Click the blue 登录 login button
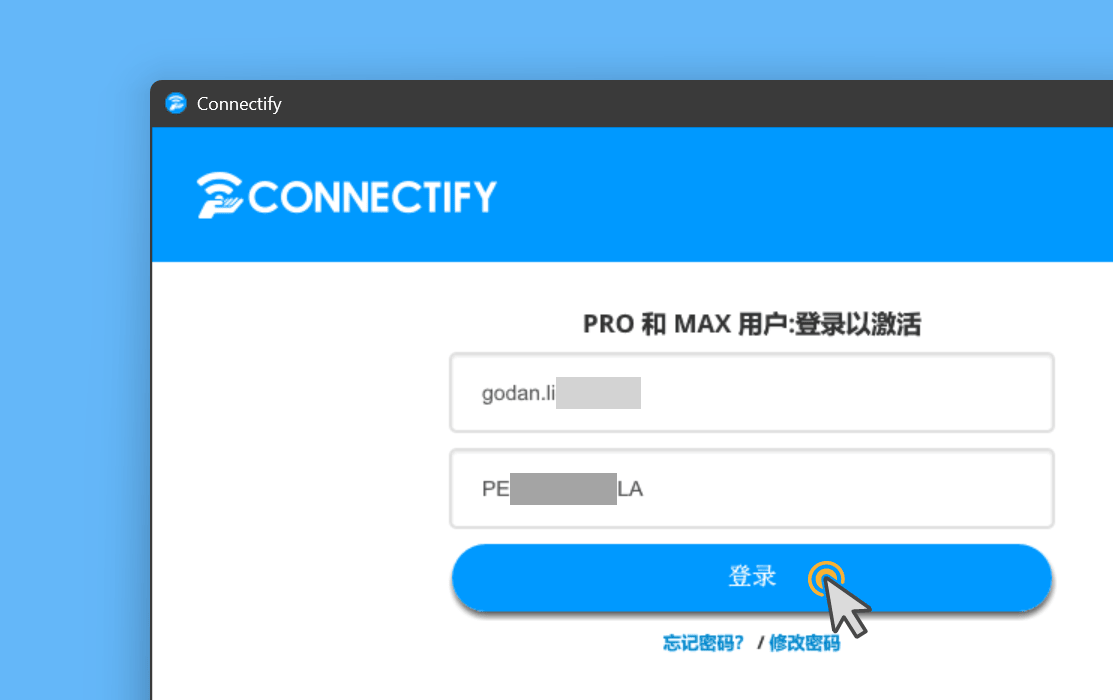 click(x=752, y=577)
